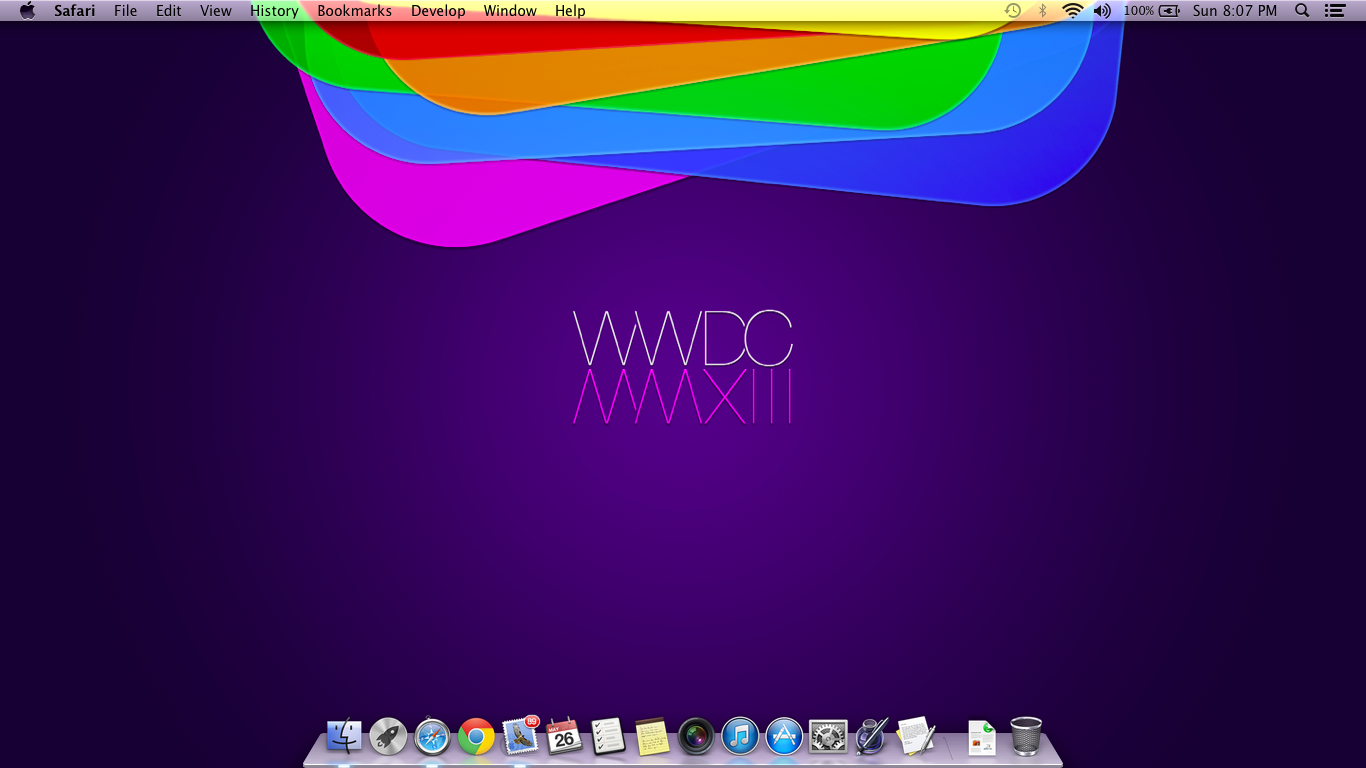Launch Google Chrome from the dock
The image size is (1366, 768).
point(476,738)
